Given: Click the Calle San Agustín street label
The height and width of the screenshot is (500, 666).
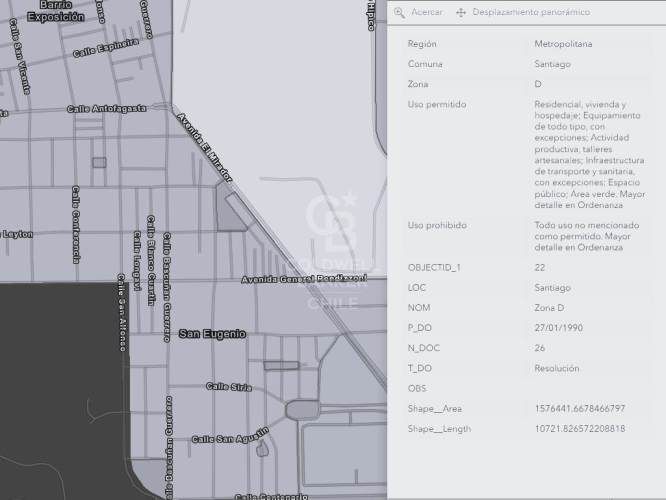Looking at the screenshot, I should 229,437.
